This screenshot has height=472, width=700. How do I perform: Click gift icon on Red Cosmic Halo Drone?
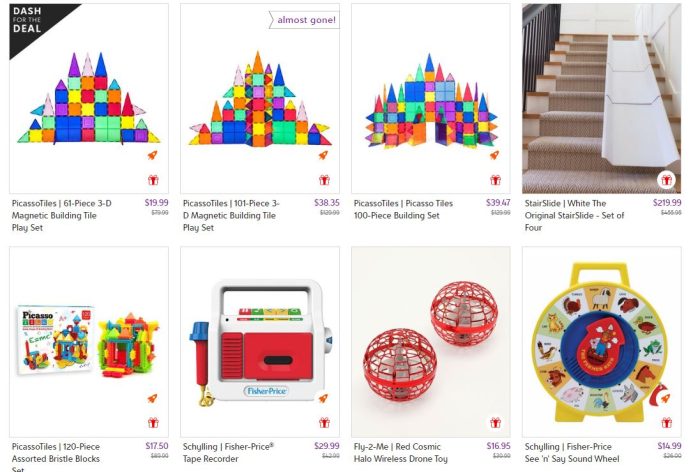(x=496, y=422)
